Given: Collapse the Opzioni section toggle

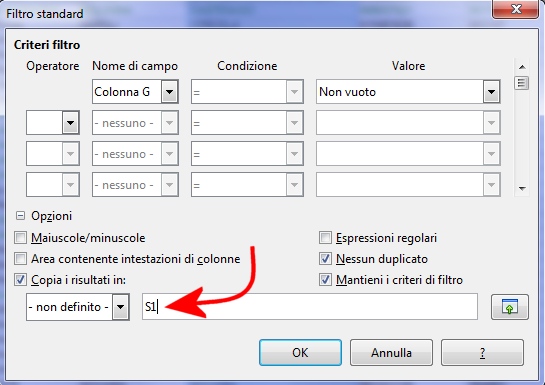Looking at the screenshot, I should click(21, 216).
